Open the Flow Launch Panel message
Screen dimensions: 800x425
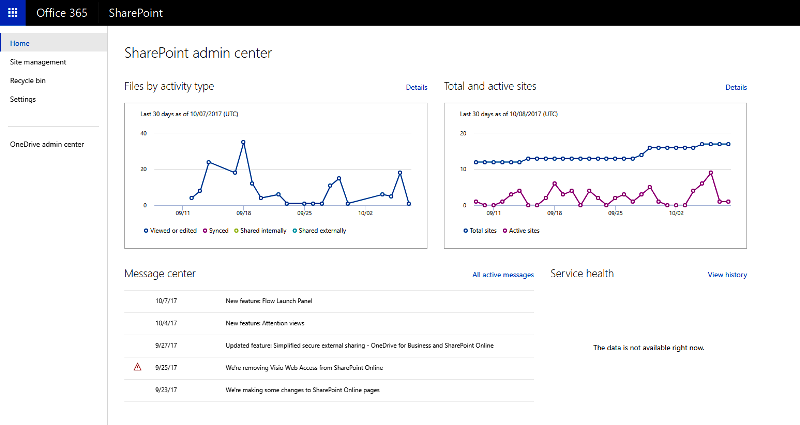coord(270,300)
